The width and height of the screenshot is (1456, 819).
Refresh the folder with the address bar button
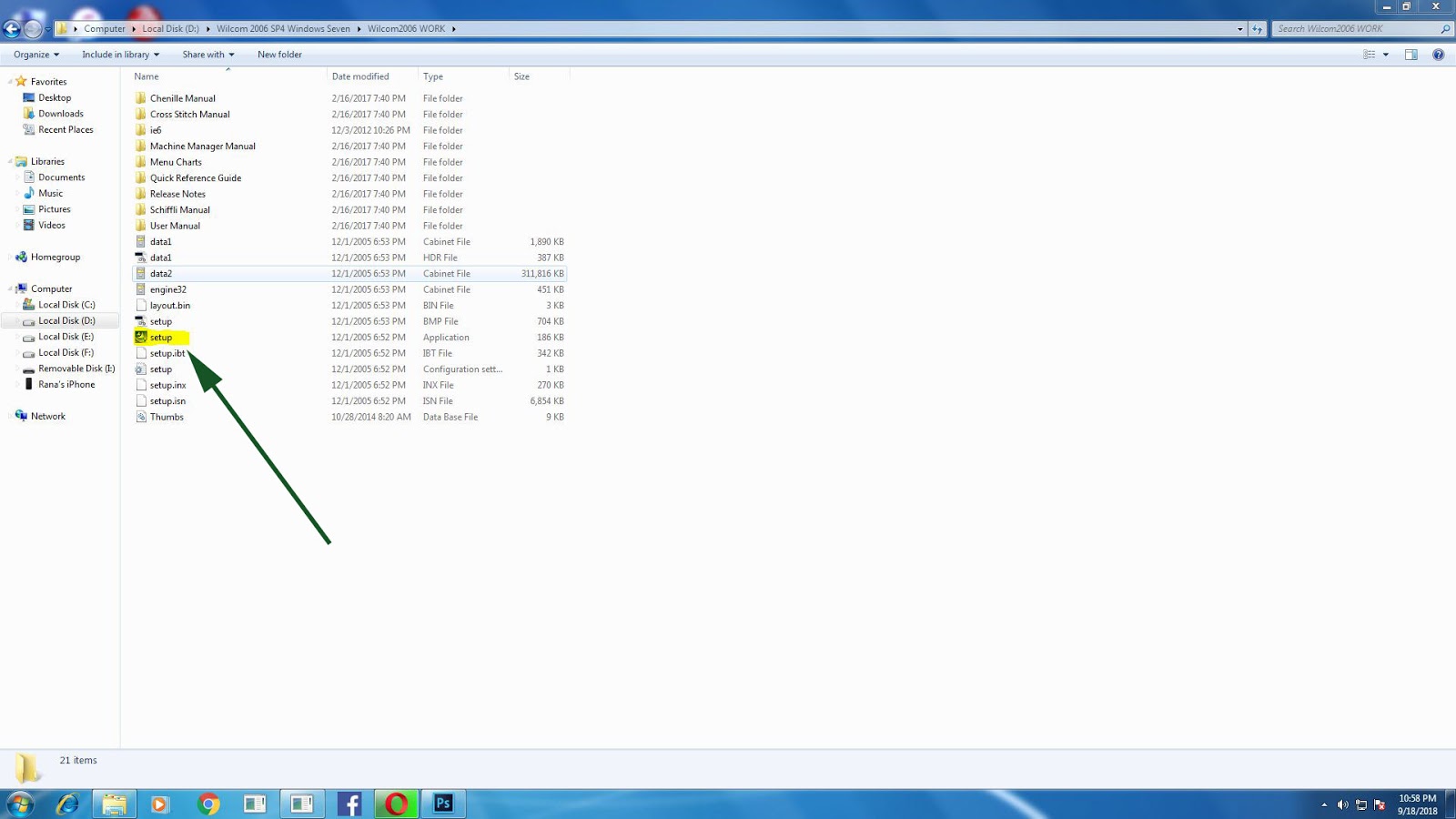click(1257, 29)
